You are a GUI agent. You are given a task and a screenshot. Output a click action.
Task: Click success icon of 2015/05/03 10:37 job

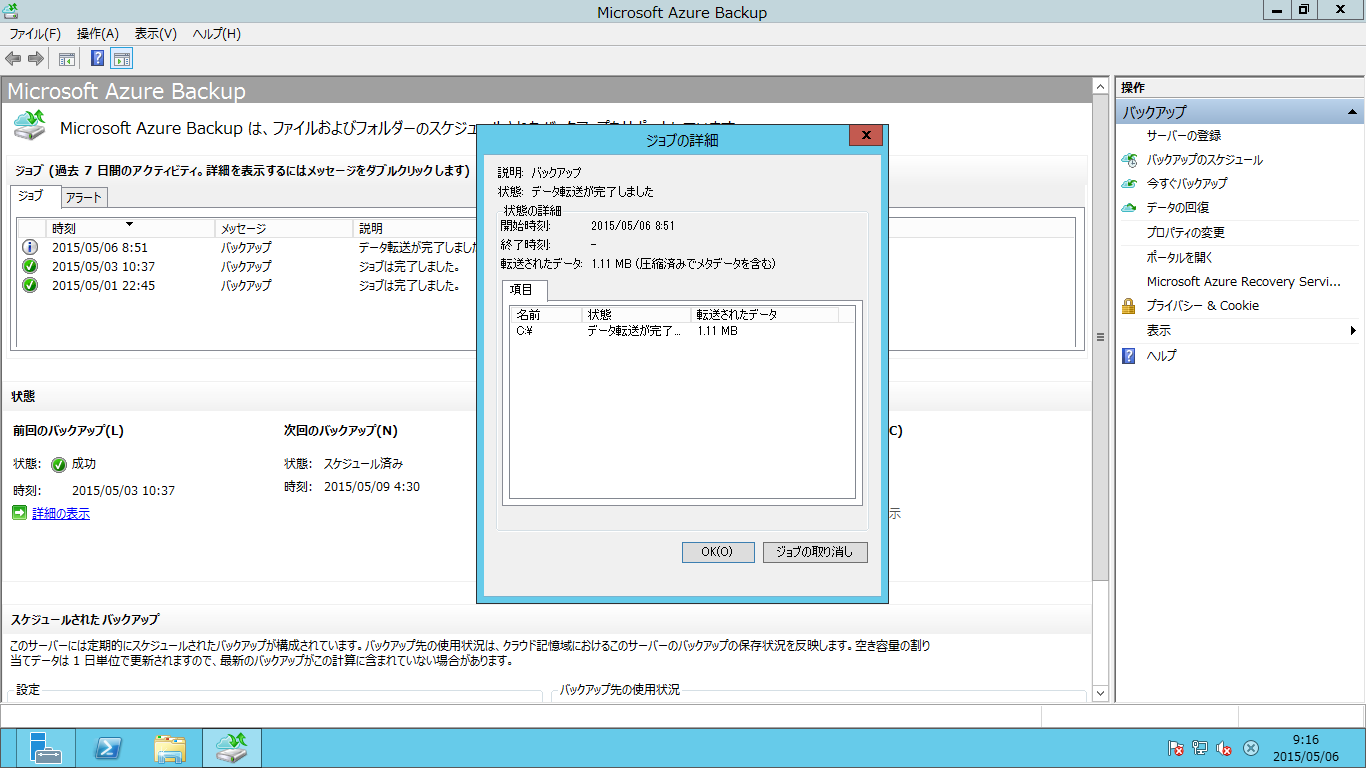30,266
